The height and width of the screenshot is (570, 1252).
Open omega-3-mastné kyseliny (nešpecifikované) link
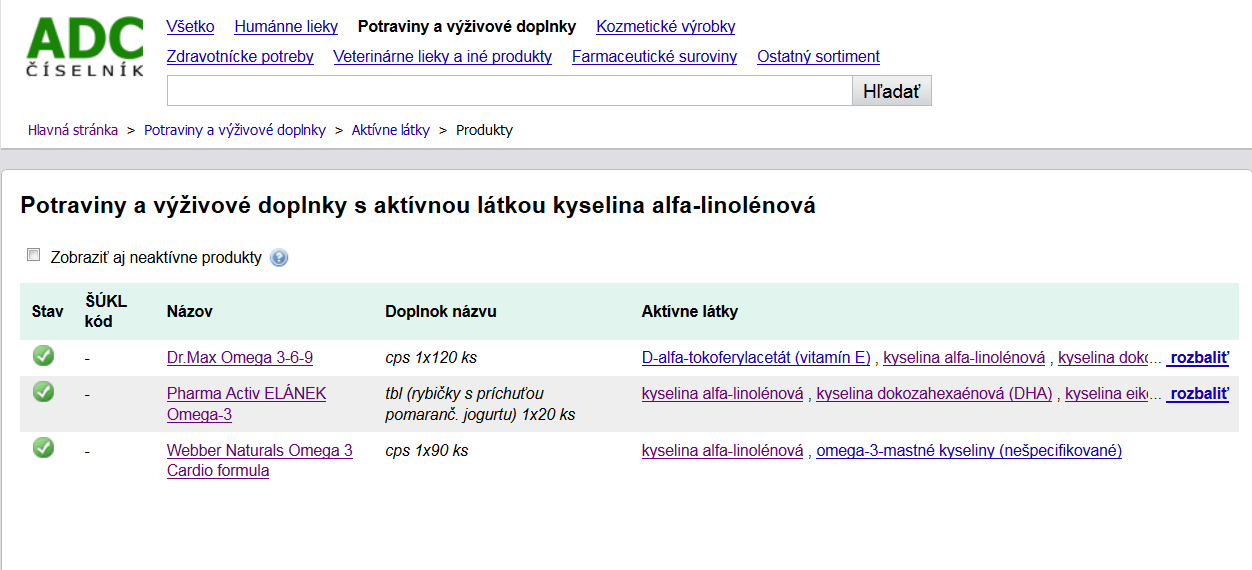coord(969,451)
